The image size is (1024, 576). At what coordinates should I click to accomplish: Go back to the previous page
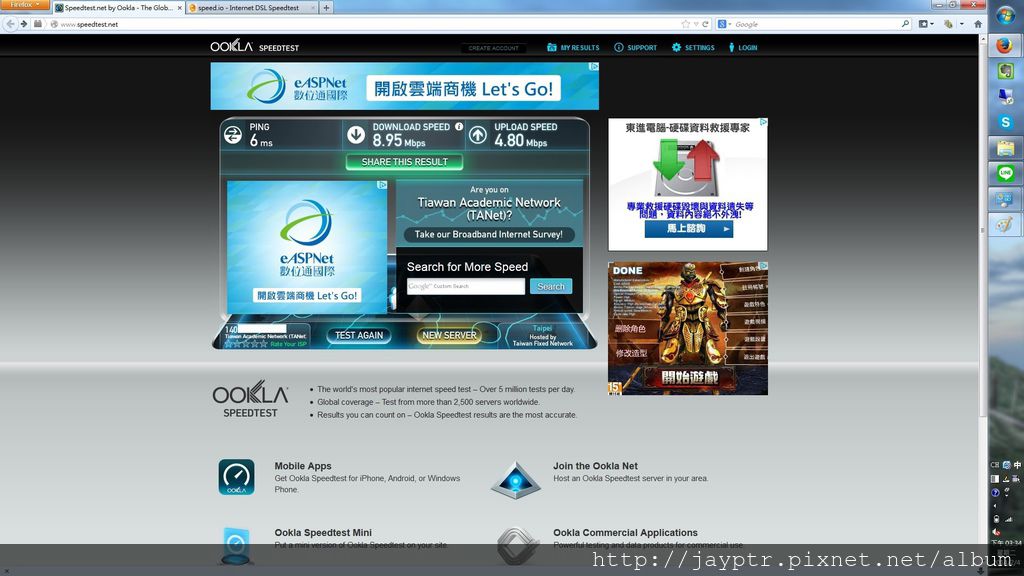(x=10, y=24)
